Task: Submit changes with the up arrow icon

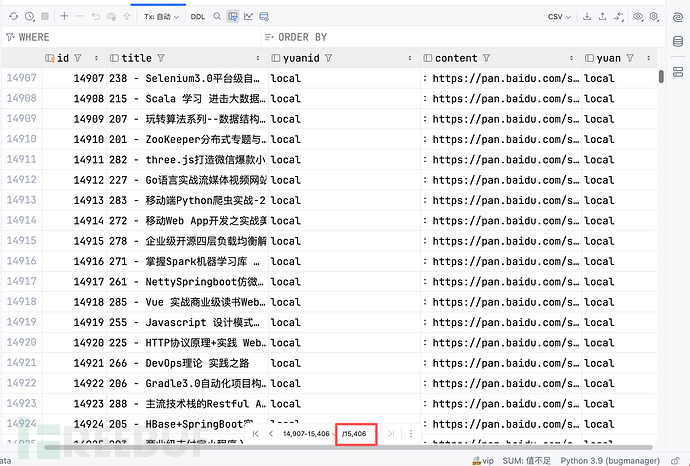Action: click(x=127, y=16)
